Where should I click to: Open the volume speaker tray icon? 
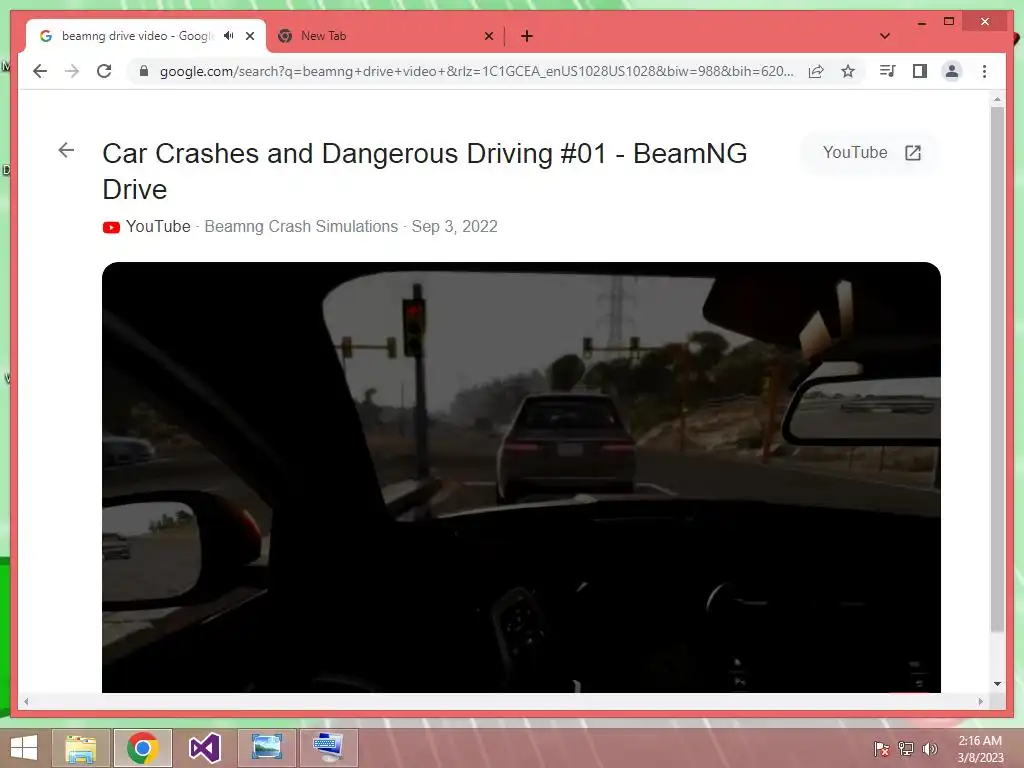930,749
